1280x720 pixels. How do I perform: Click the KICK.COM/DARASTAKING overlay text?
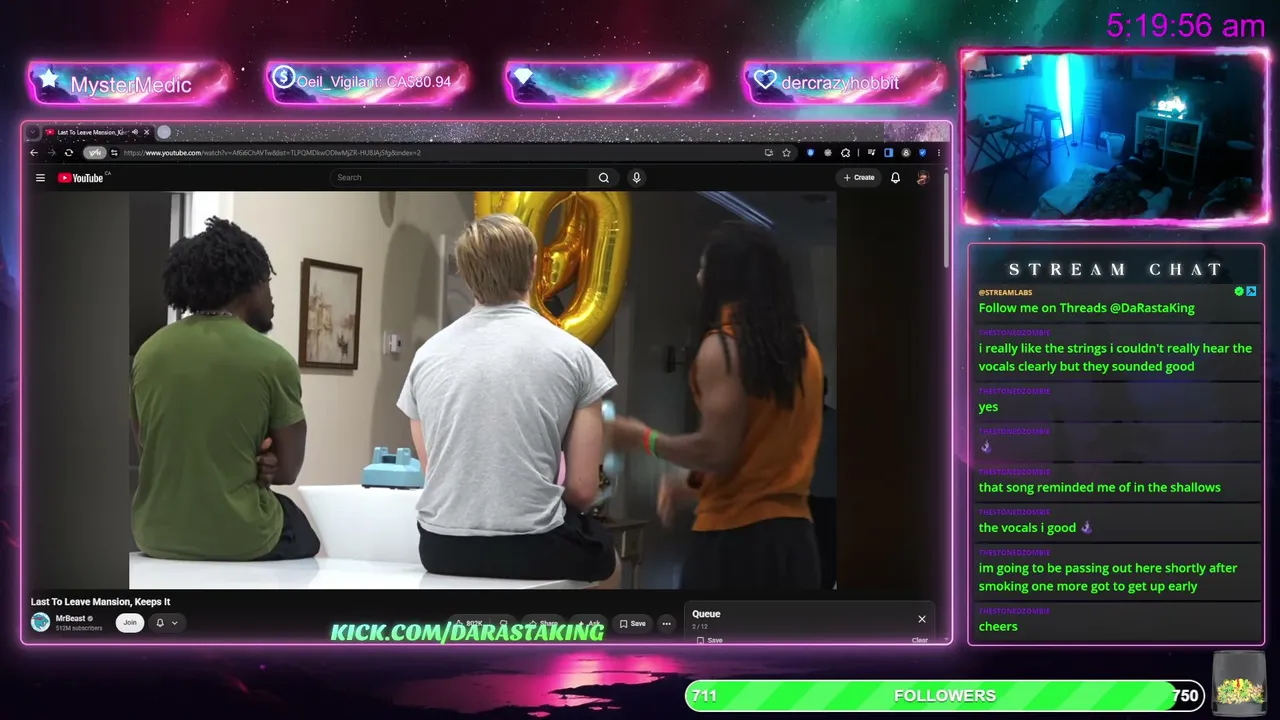[x=467, y=632]
